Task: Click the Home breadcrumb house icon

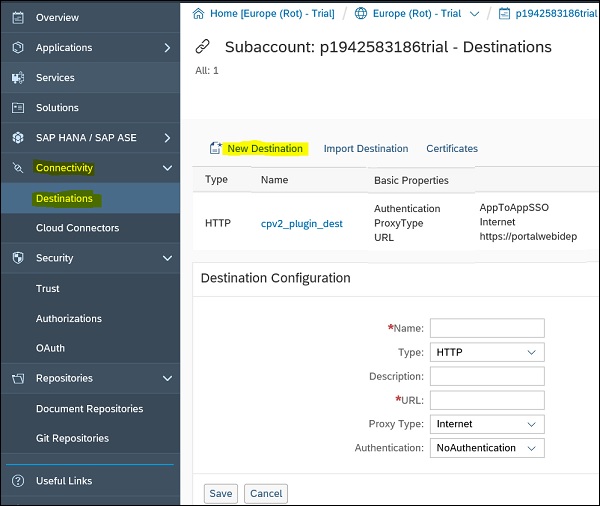Action: click(x=198, y=13)
